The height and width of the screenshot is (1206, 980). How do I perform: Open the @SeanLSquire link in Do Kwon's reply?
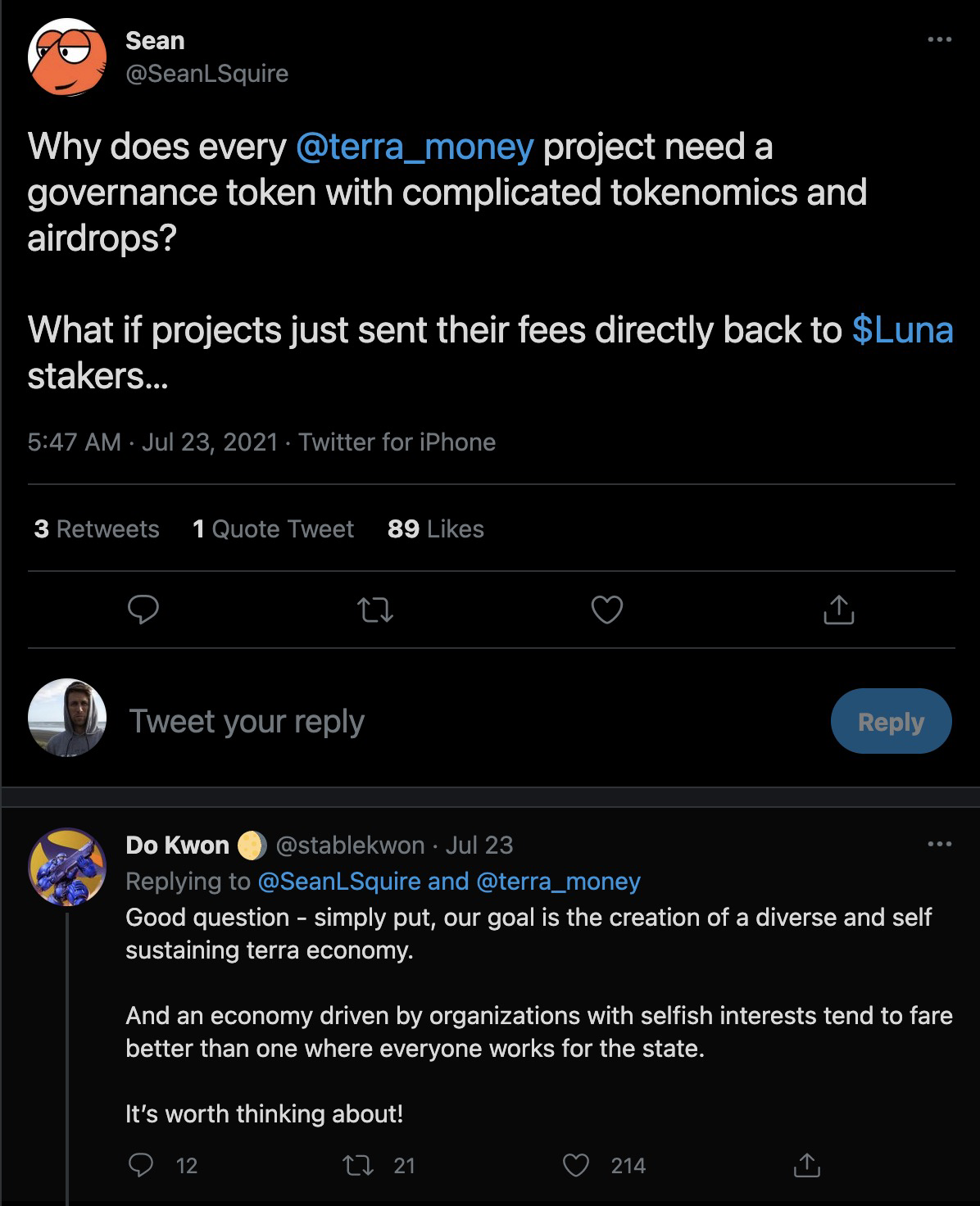point(339,882)
